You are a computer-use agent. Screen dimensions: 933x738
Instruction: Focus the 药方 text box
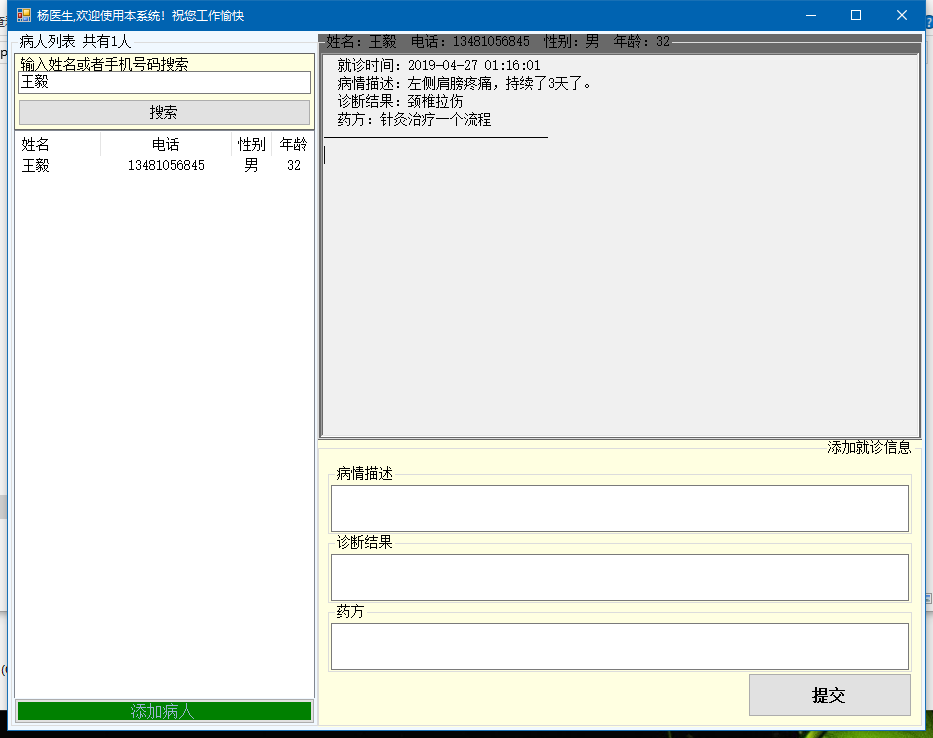point(620,646)
